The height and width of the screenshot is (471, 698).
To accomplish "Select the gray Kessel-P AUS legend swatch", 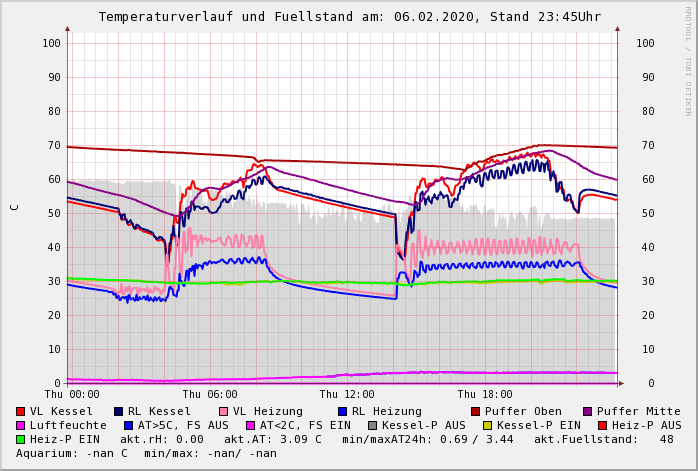I will coord(372,425).
